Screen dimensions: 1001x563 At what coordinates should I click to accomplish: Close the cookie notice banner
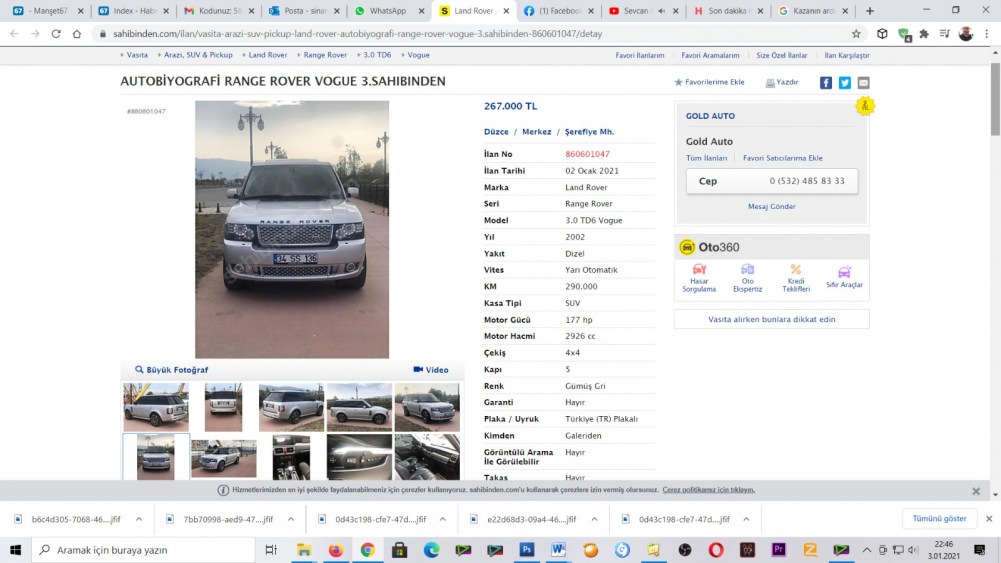[976, 491]
